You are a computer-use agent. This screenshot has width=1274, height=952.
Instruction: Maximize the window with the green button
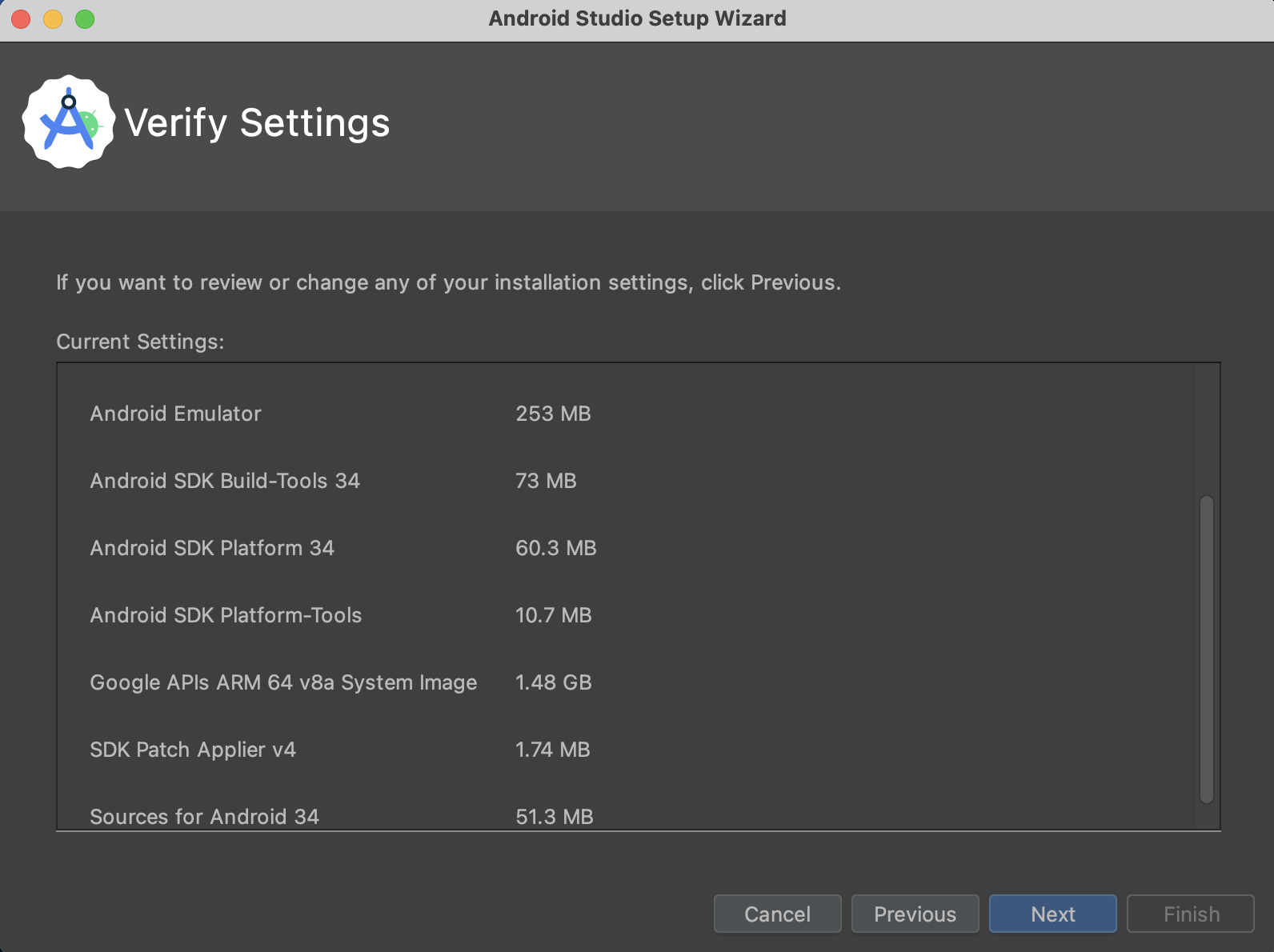85,19
